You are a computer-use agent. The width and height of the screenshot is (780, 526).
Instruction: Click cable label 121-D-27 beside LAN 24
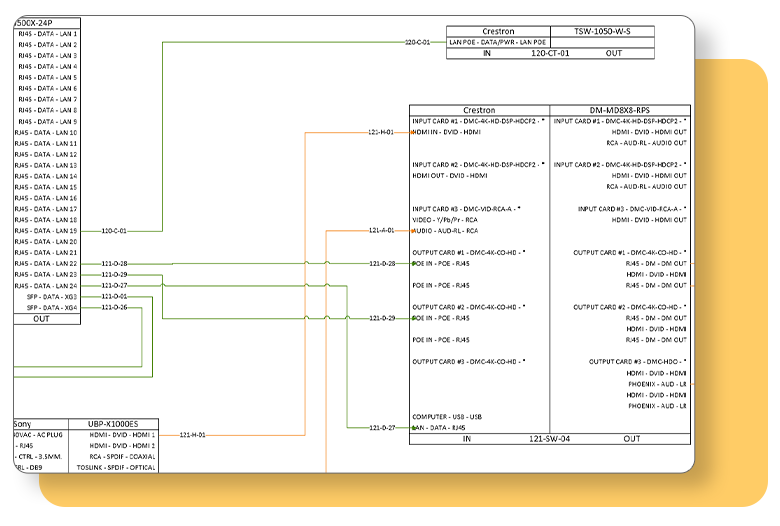pyautogui.click(x=114, y=286)
